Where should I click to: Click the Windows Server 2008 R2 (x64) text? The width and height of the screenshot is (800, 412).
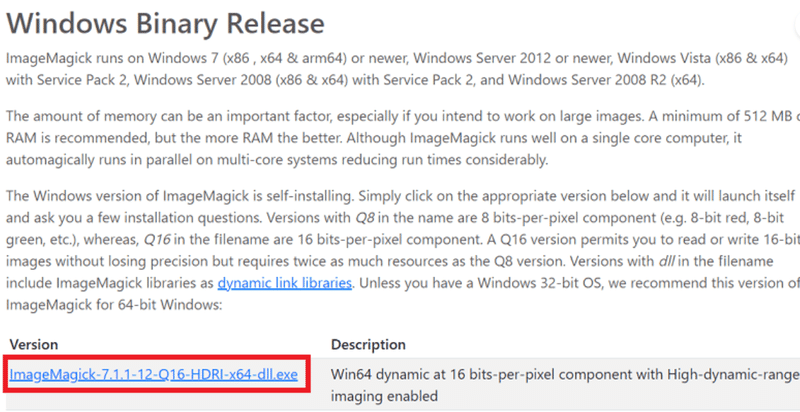[x=605, y=81]
